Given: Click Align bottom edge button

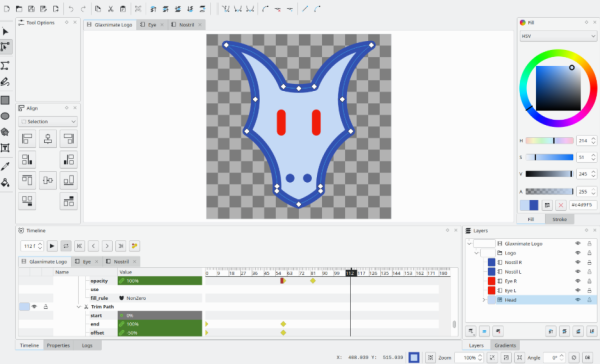Looking at the screenshot, I should 68,180.
